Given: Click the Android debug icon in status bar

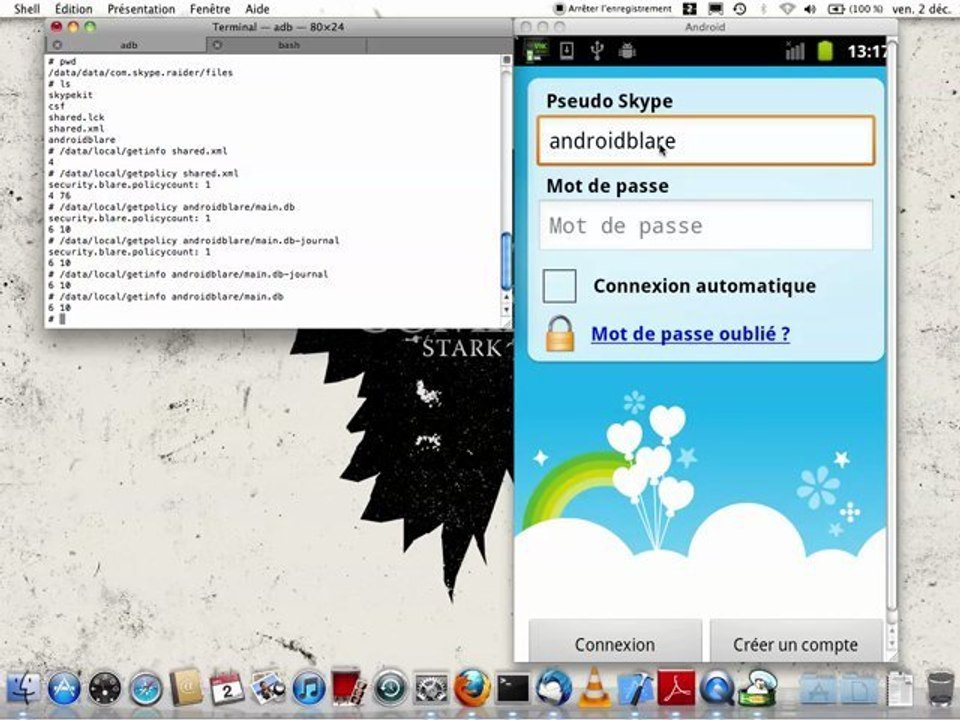Looking at the screenshot, I should (627, 51).
